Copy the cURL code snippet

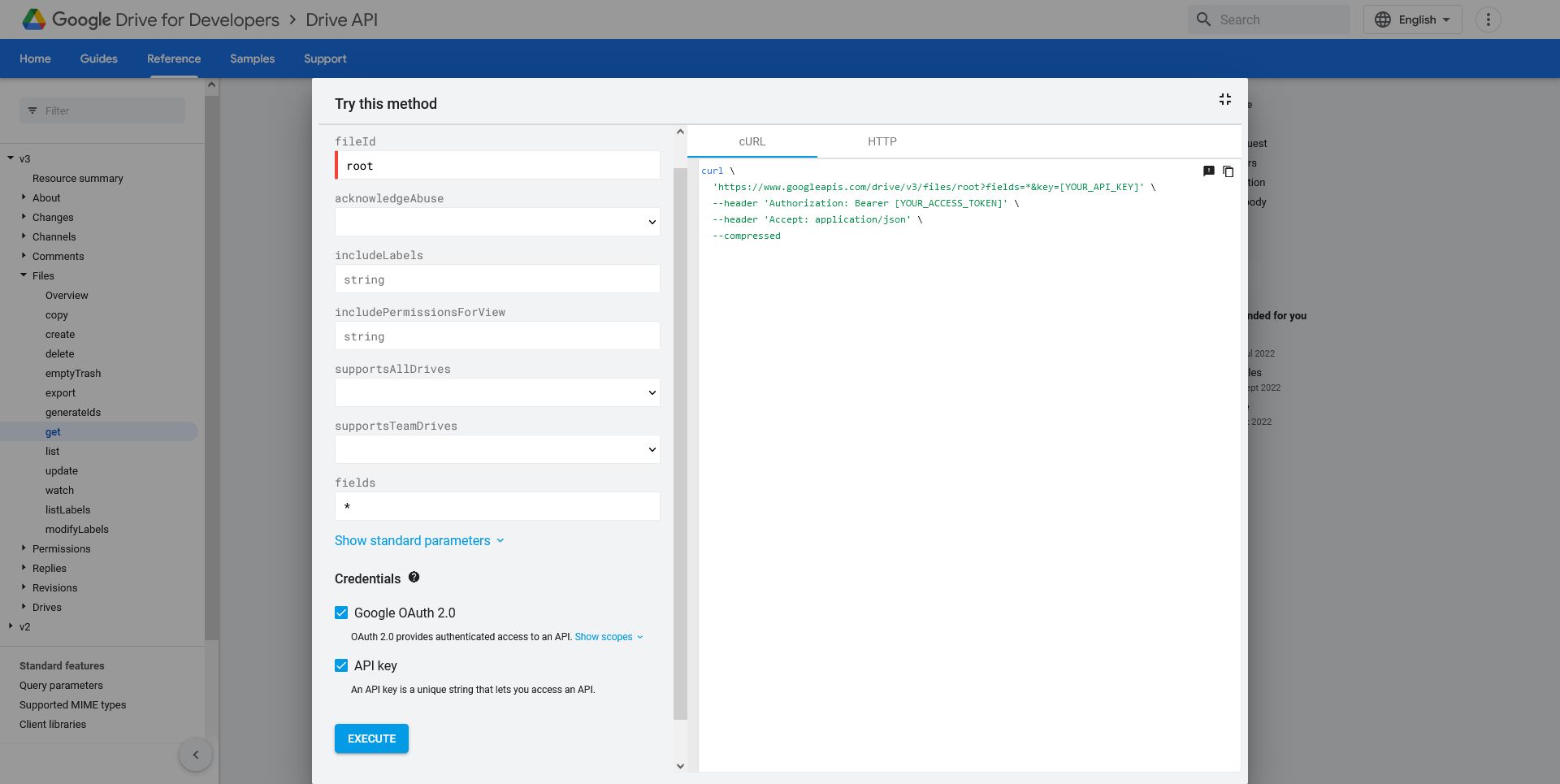point(1228,171)
